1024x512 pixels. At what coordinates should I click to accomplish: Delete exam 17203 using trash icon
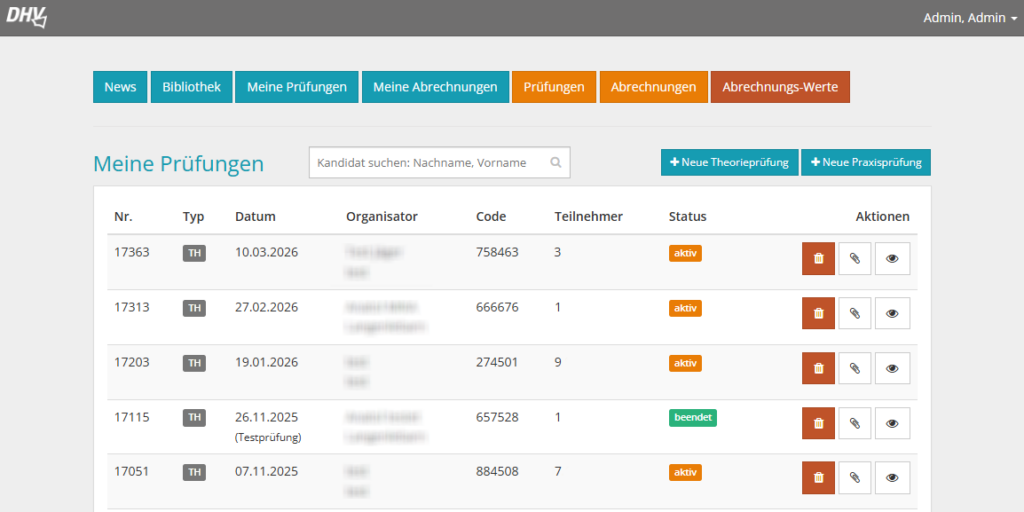point(818,368)
